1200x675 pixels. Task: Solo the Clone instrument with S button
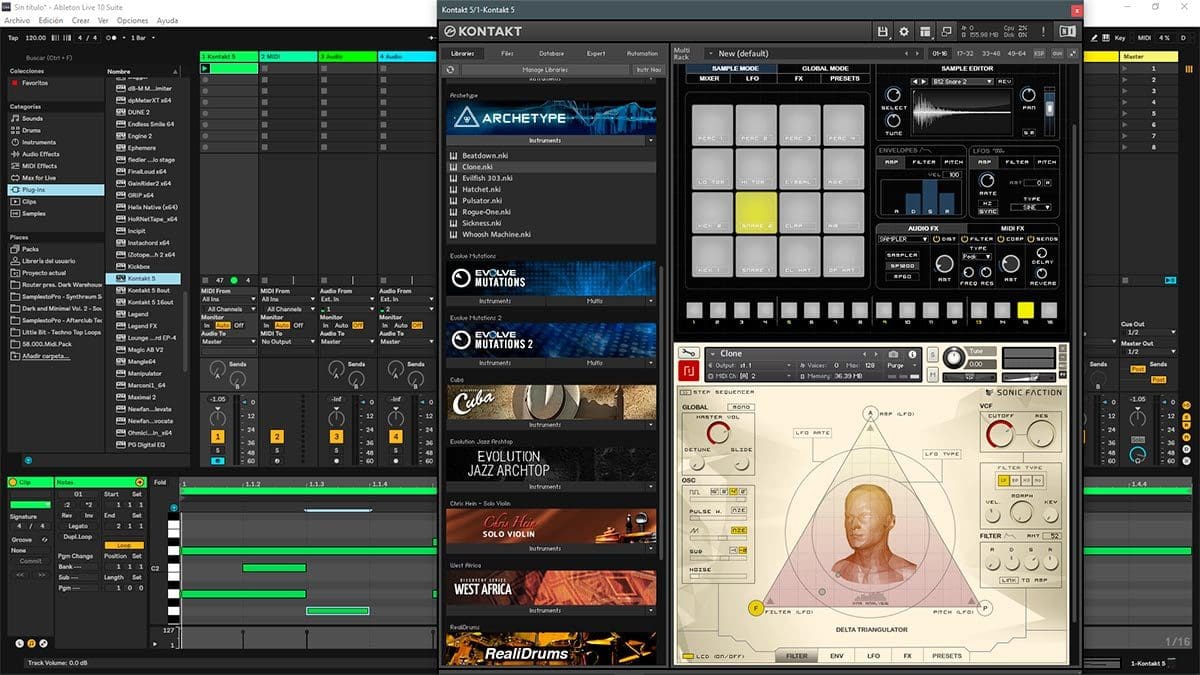click(x=932, y=355)
